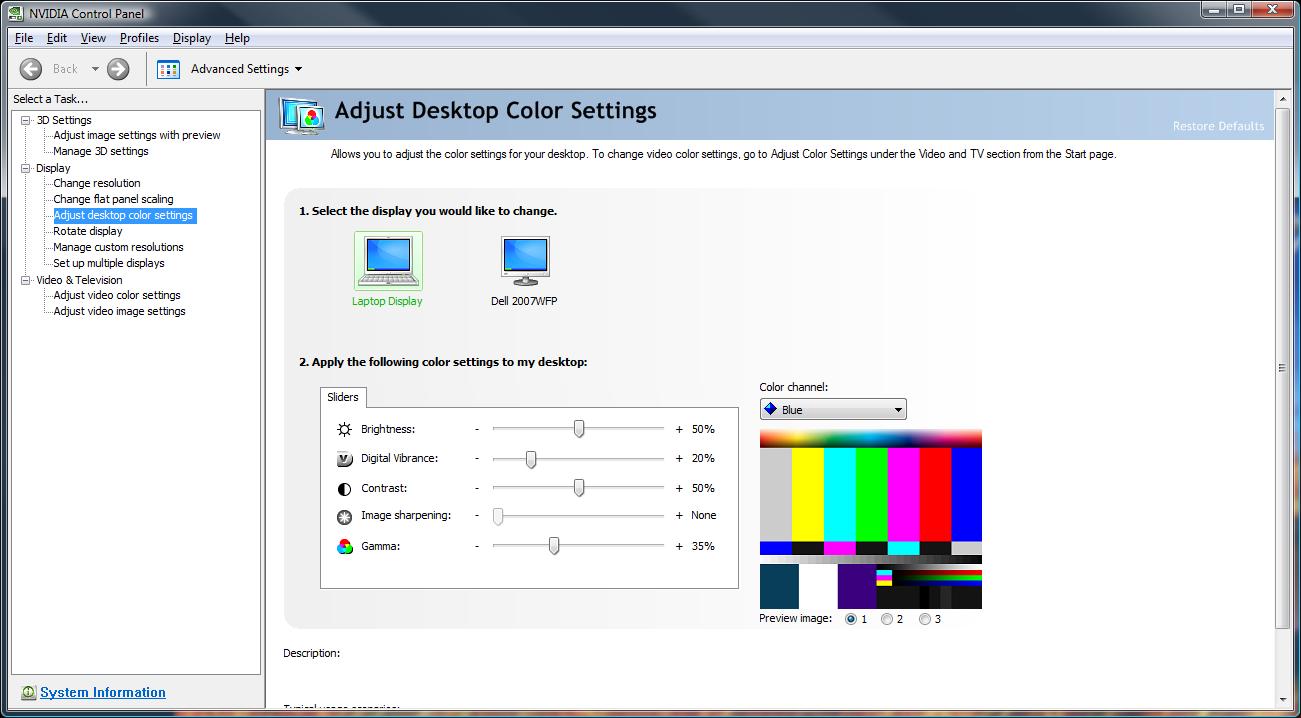Select Adjust desktop color settings task
Screen dimensions: 1301x718
click(x=124, y=215)
